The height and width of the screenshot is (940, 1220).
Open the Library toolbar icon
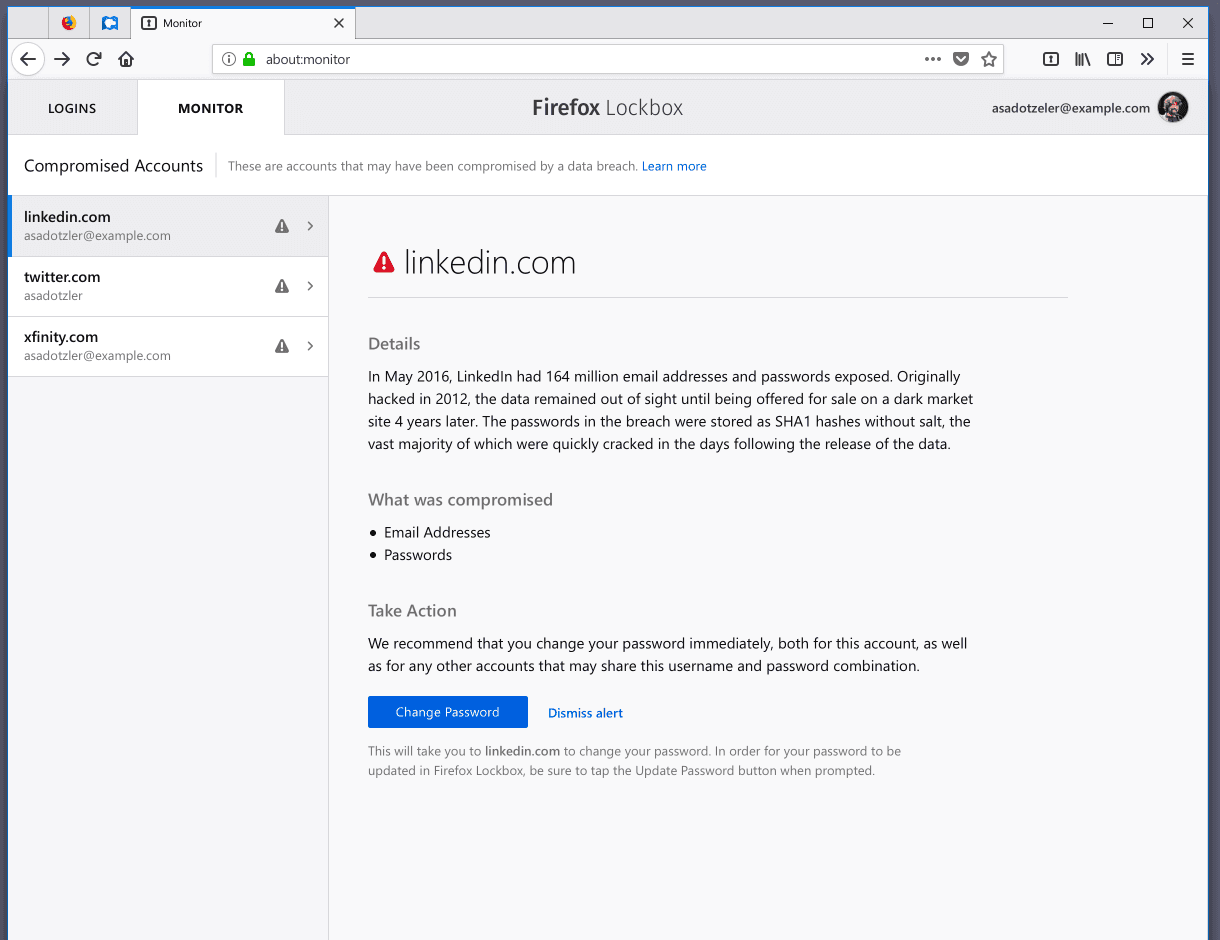click(1083, 59)
